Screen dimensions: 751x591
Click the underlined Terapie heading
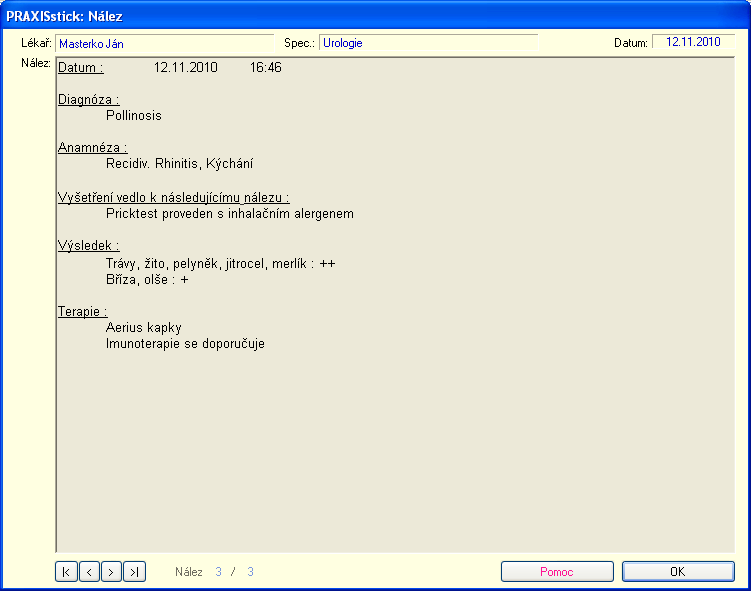pyautogui.click(x=83, y=312)
